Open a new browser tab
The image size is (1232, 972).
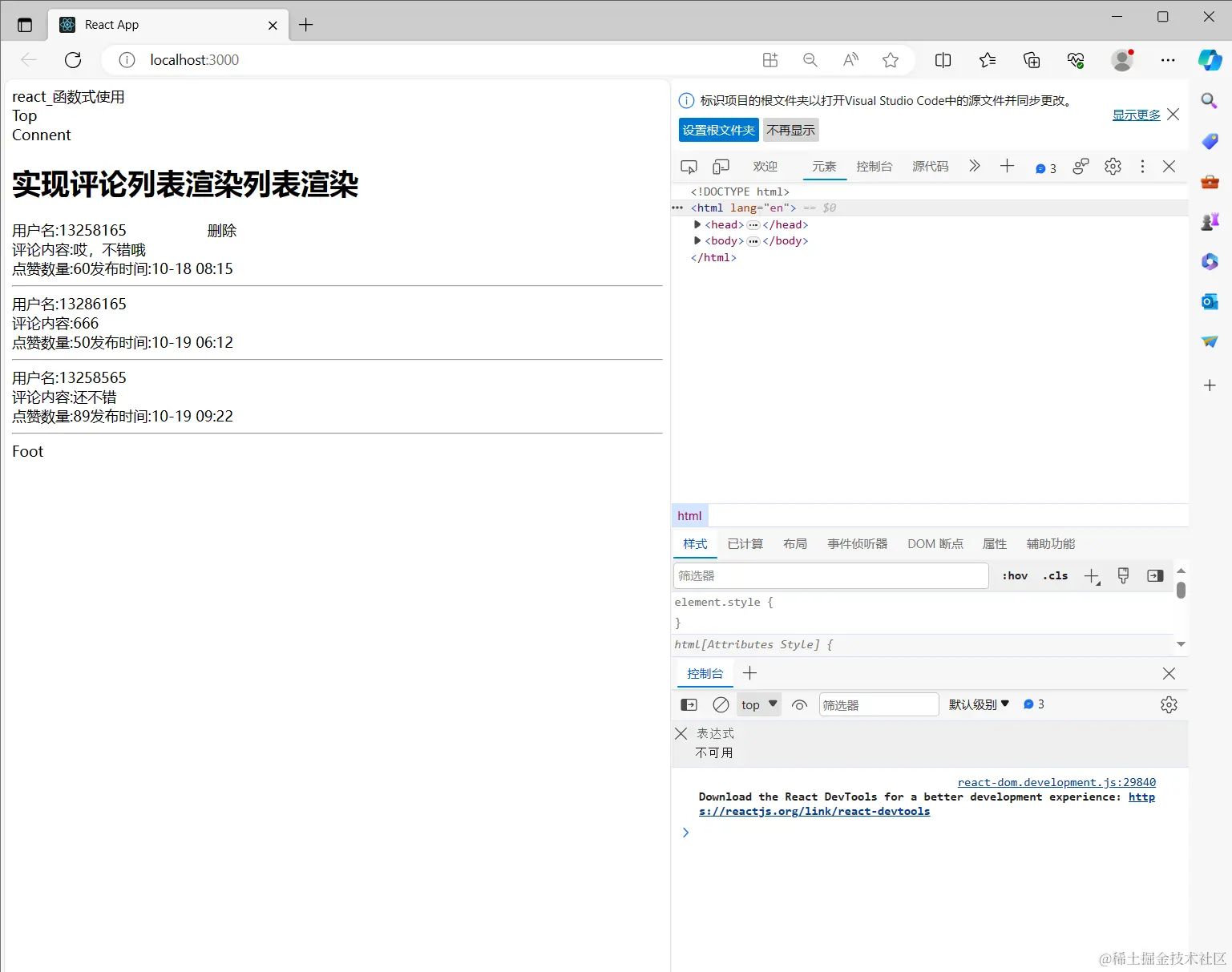[305, 25]
